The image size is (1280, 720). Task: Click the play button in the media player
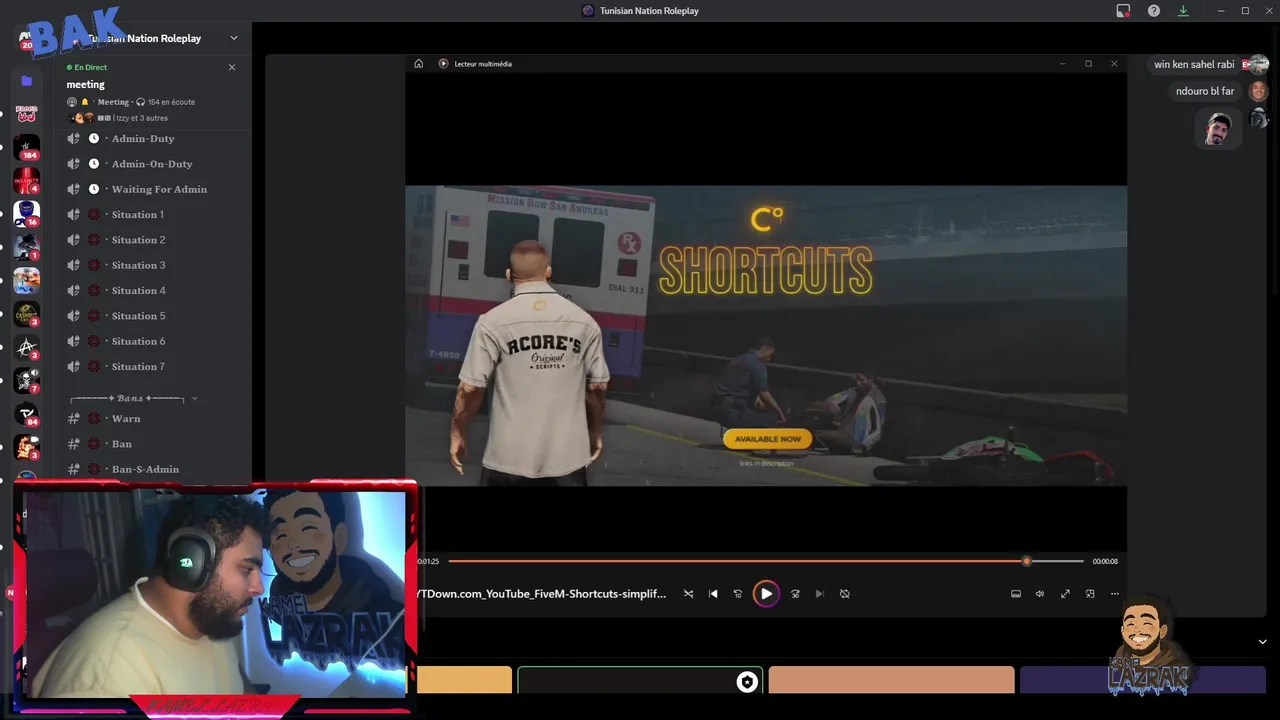[x=766, y=594]
